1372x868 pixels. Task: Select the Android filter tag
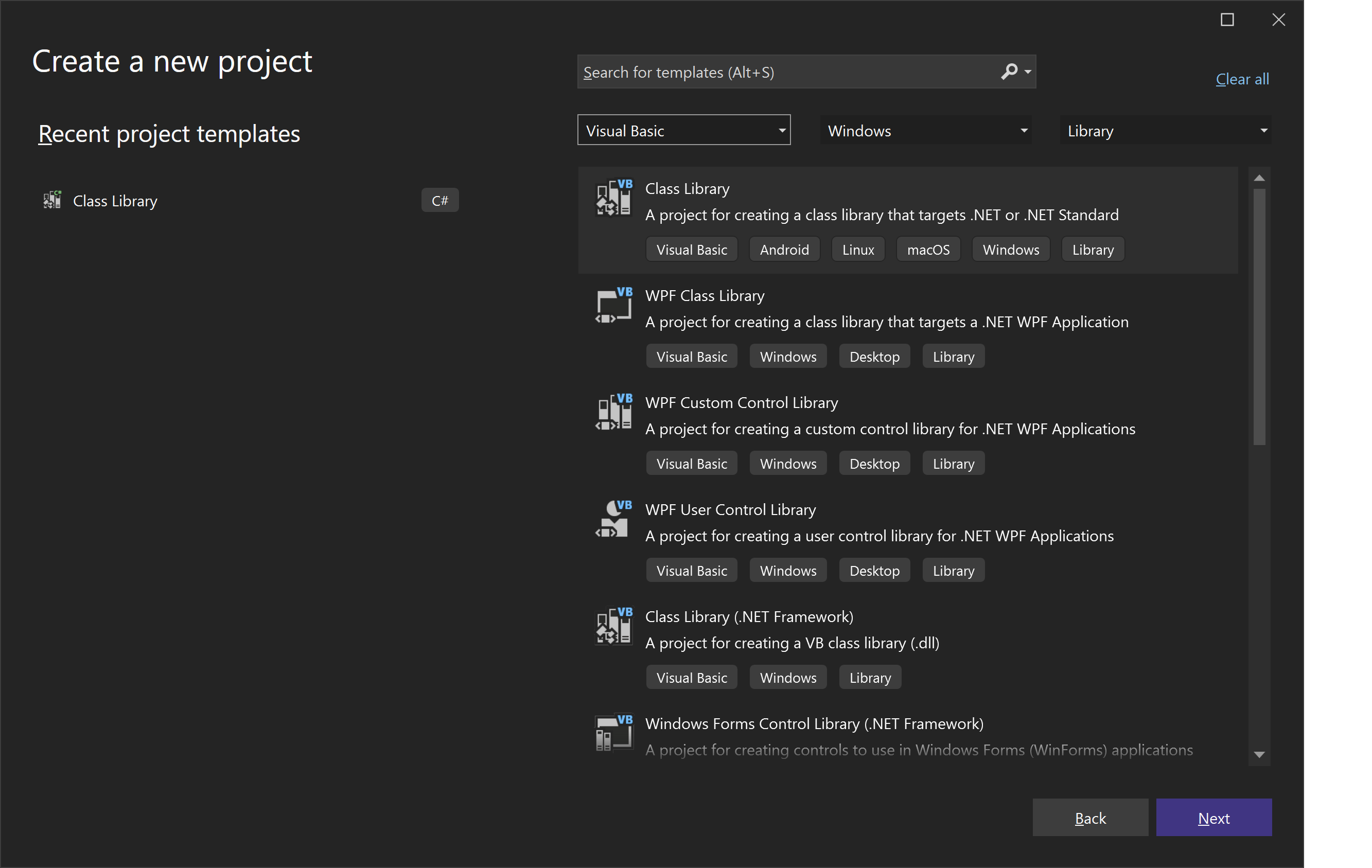pos(784,249)
